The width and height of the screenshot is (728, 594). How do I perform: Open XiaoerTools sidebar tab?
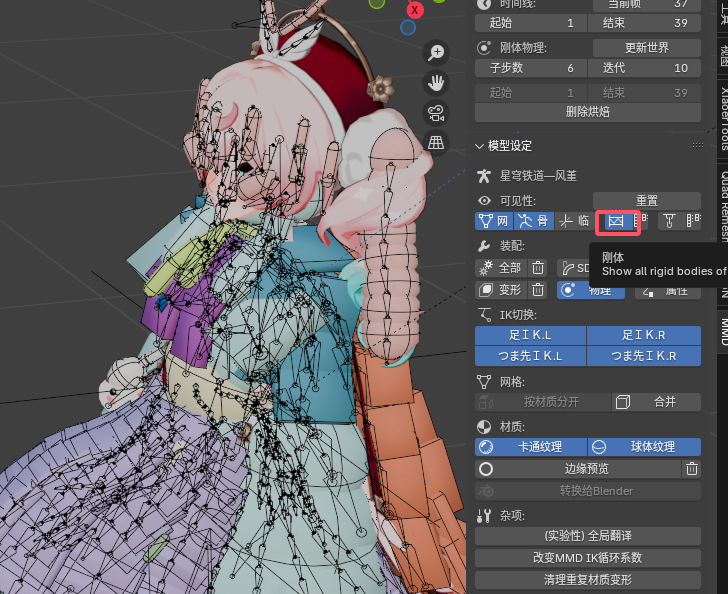[723, 118]
